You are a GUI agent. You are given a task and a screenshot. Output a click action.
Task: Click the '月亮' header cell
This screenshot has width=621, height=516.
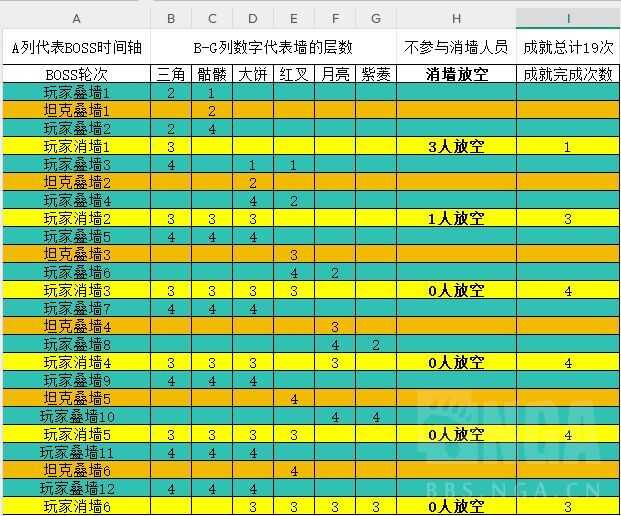(x=335, y=74)
